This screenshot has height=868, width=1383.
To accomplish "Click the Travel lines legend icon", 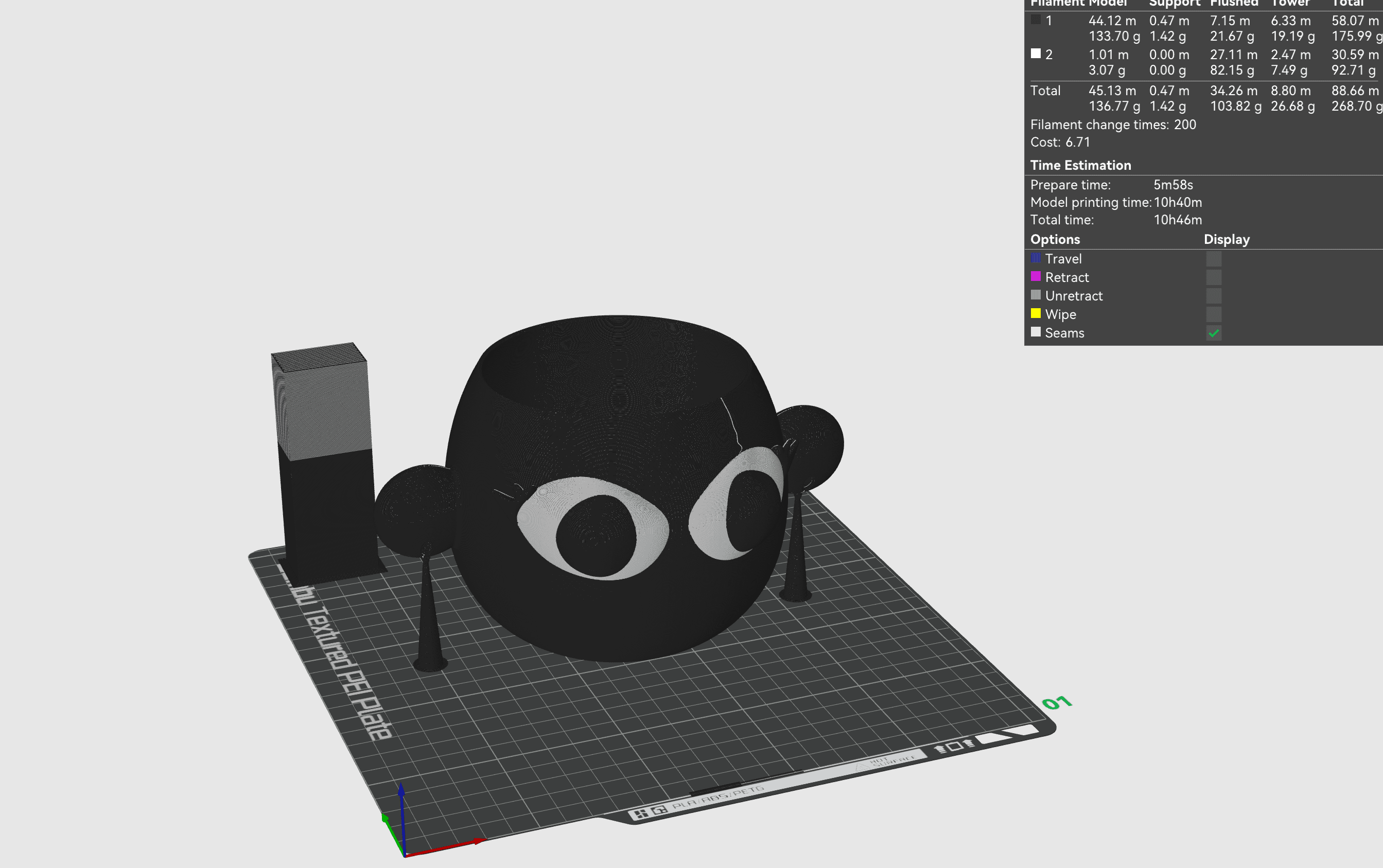I will tap(1036, 258).
